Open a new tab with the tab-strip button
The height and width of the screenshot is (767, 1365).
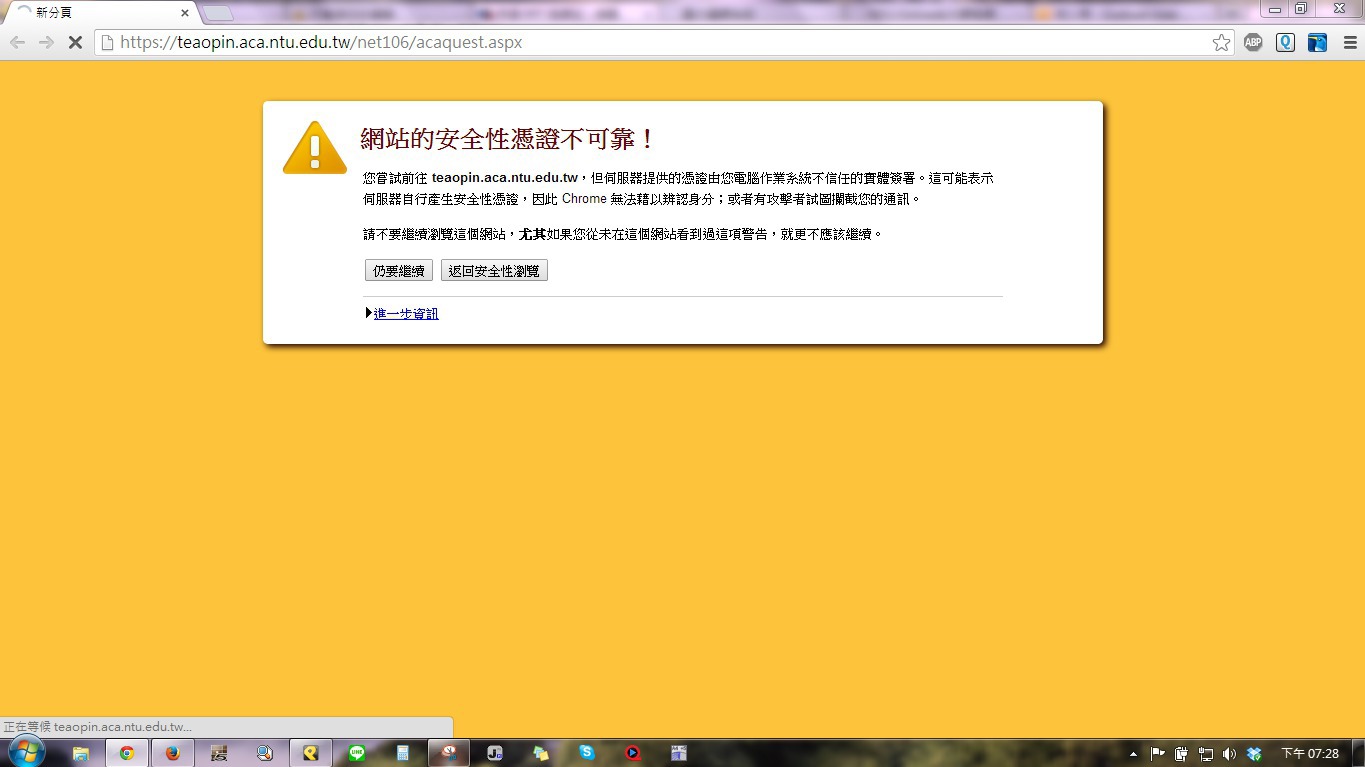tap(218, 13)
